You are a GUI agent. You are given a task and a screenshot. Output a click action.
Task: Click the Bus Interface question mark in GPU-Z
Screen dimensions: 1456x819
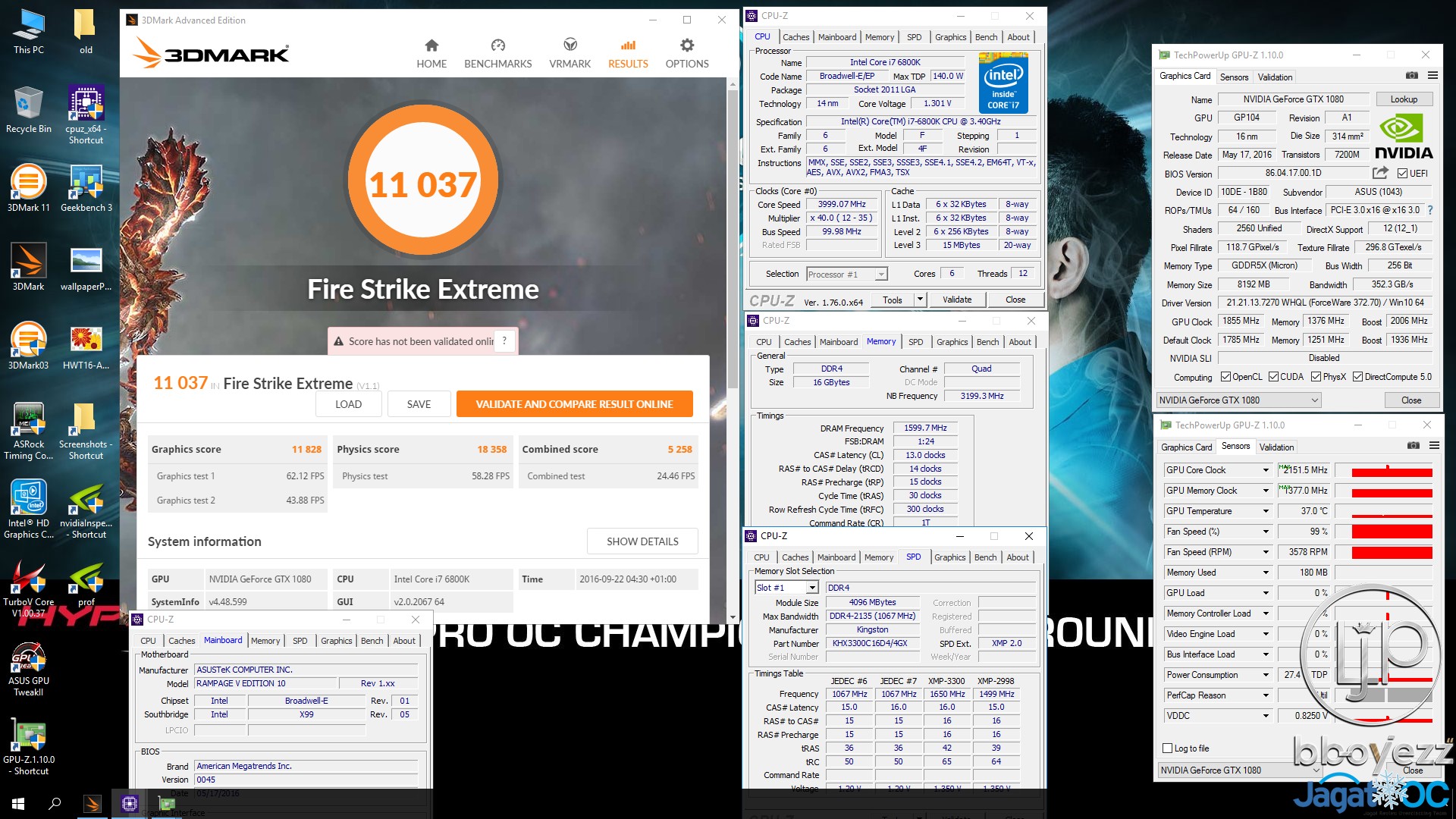(x=1430, y=210)
